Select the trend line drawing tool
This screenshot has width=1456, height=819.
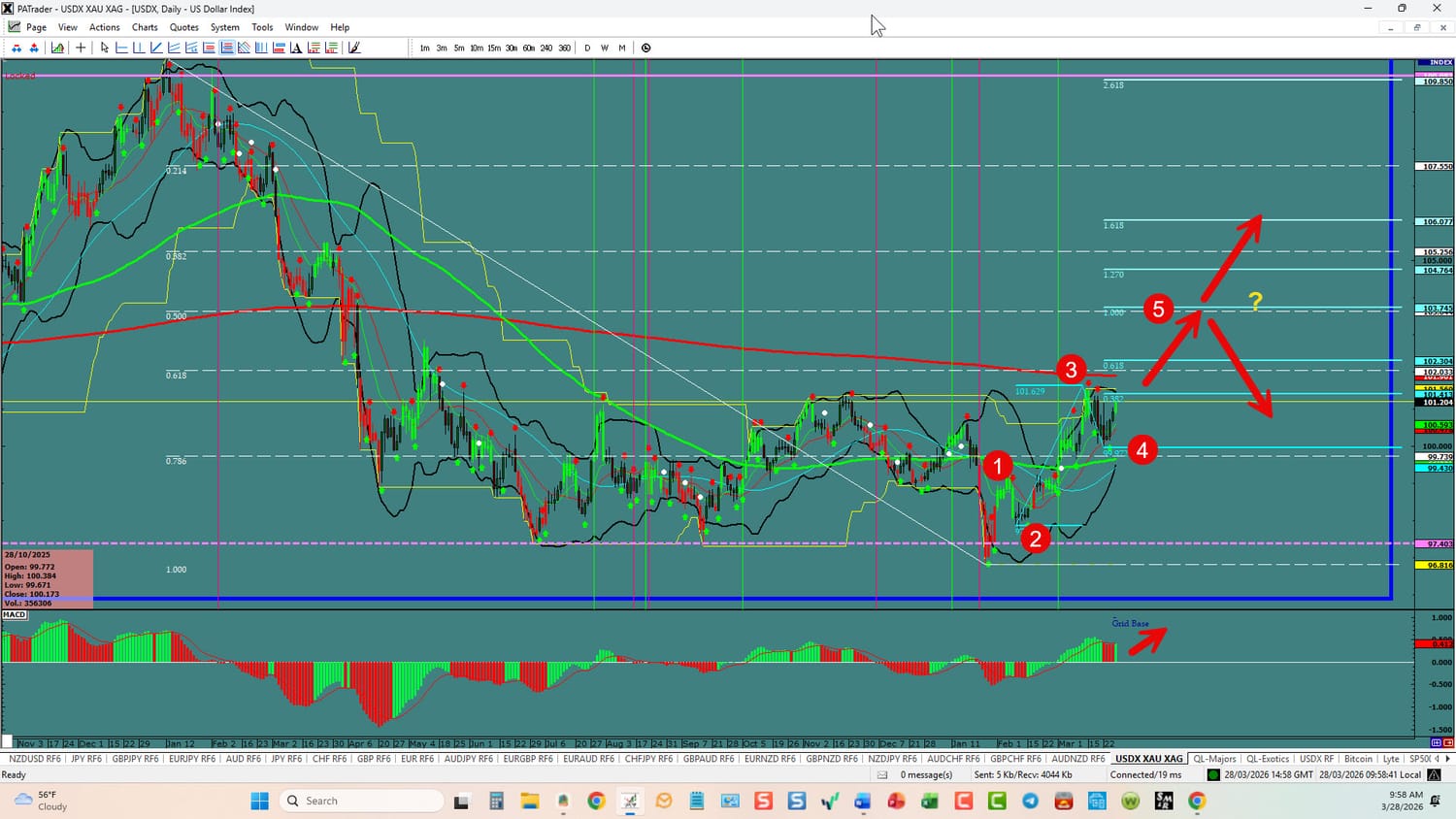156,48
